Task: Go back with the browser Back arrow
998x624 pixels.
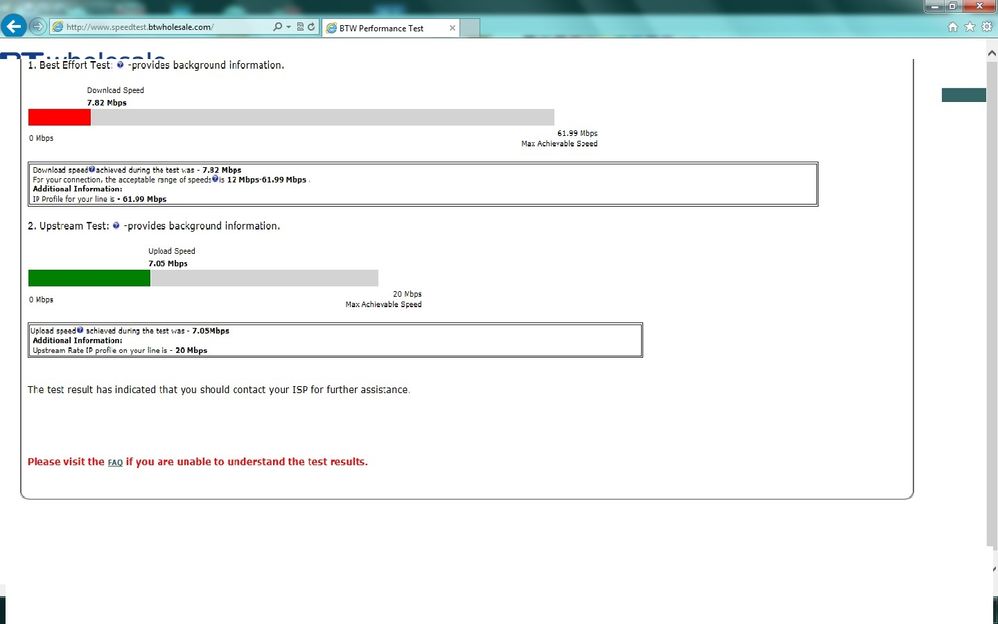Action: (13, 27)
